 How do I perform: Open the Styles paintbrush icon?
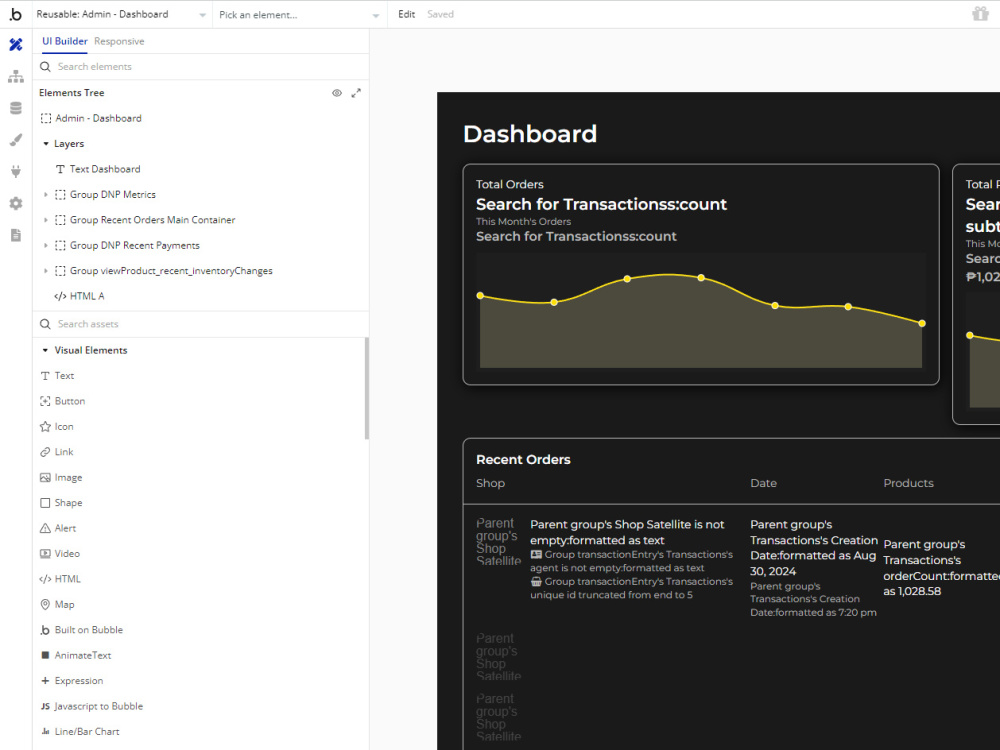coord(16,140)
